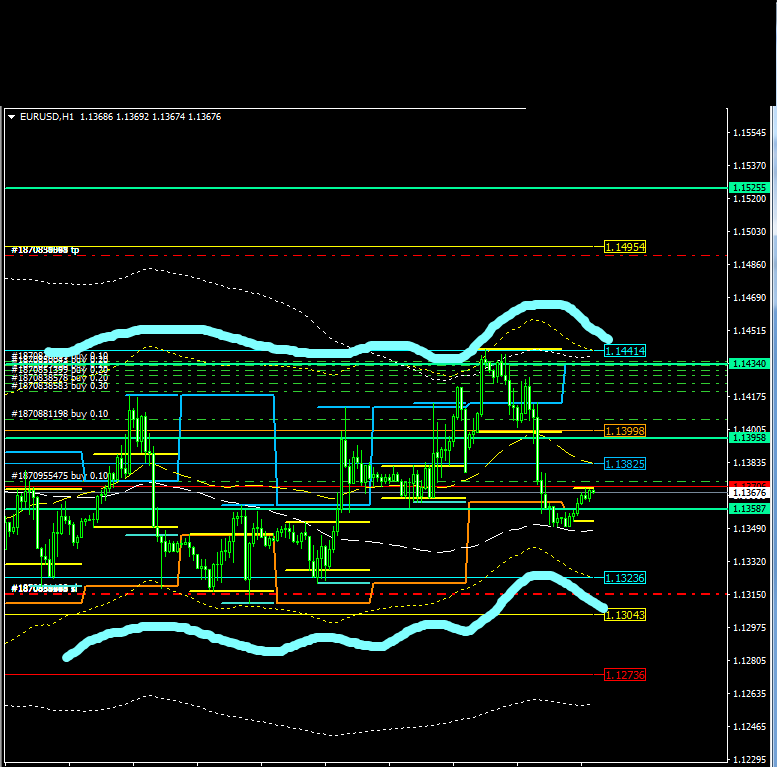
Task: Select the yellow 1.14954 level label
Action: [625, 247]
